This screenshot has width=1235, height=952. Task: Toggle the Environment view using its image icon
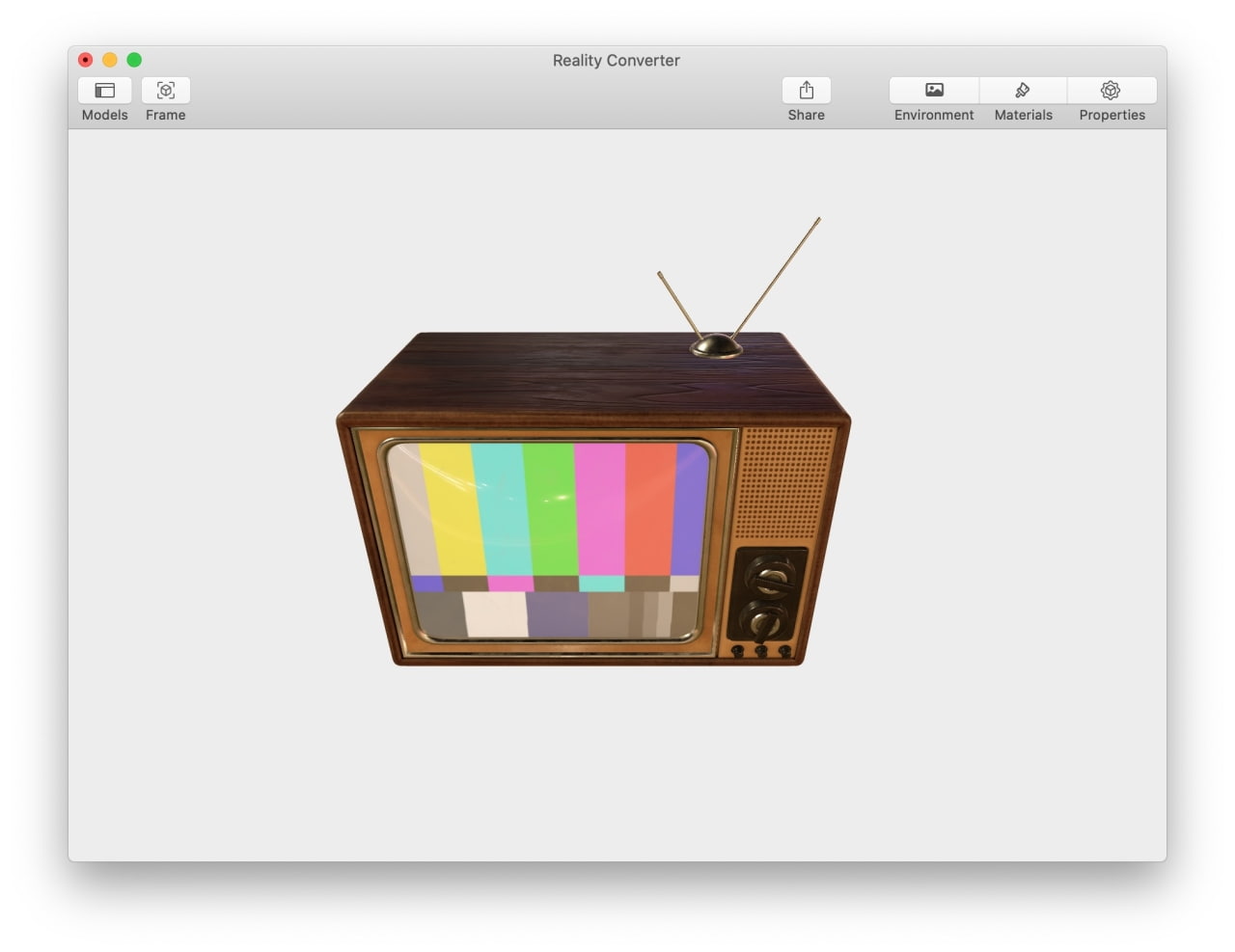tap(933, 90)
